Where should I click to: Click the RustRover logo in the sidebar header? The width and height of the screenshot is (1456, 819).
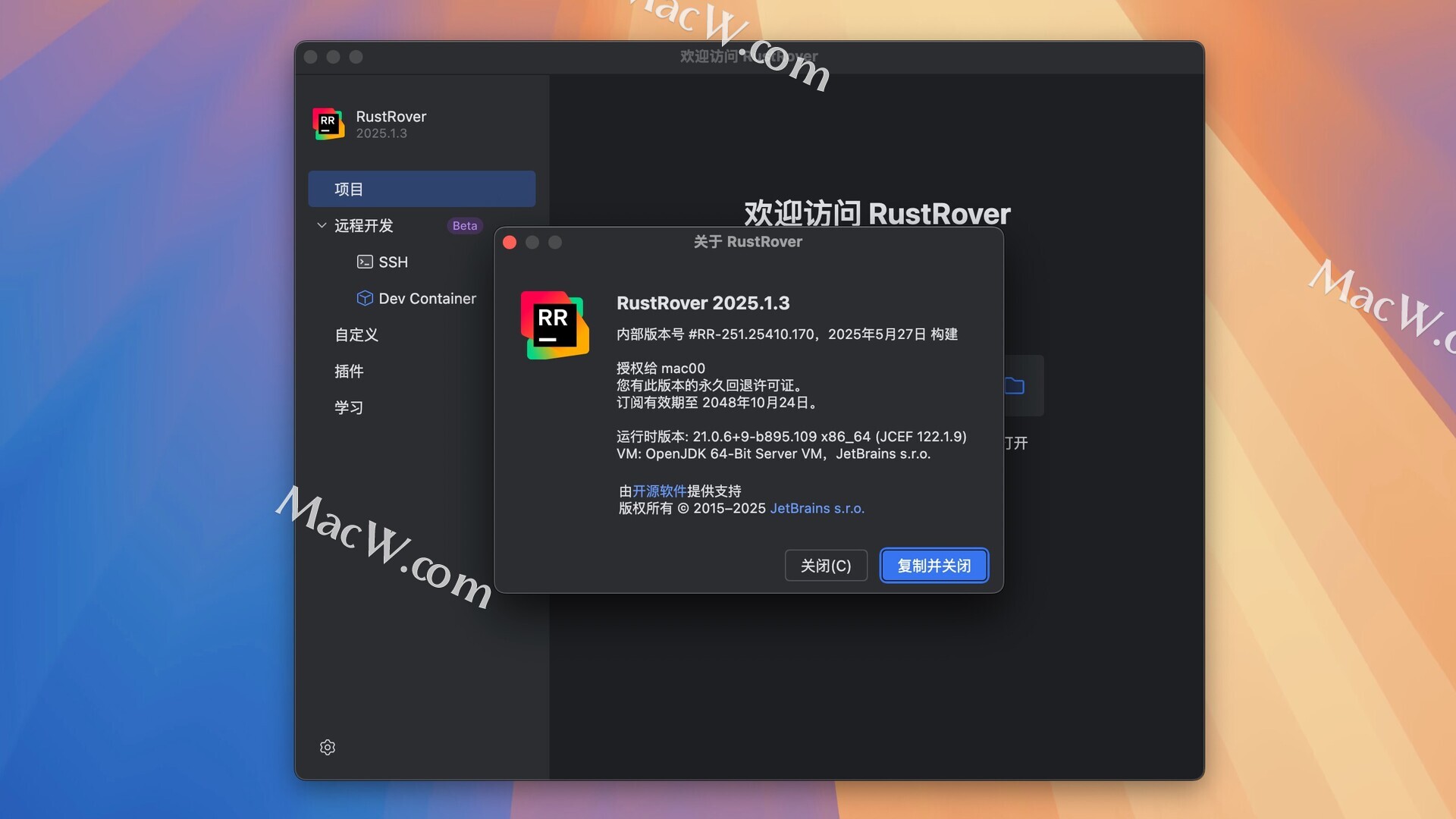coord(328,124)
